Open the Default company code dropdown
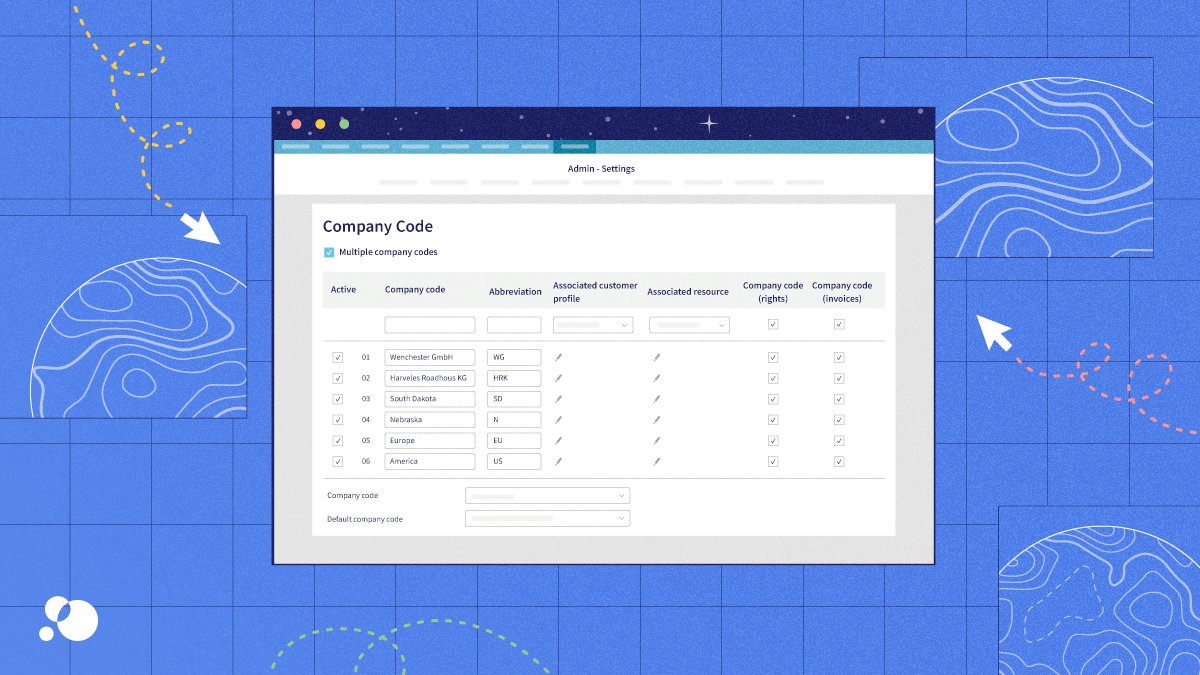 point(547,518)
